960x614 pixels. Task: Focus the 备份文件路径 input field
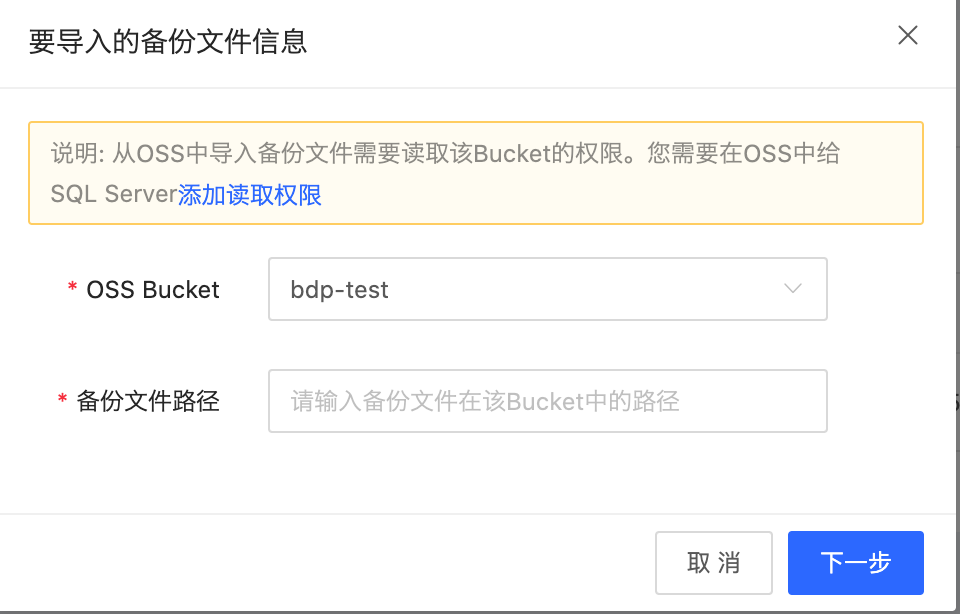point(548,401)
